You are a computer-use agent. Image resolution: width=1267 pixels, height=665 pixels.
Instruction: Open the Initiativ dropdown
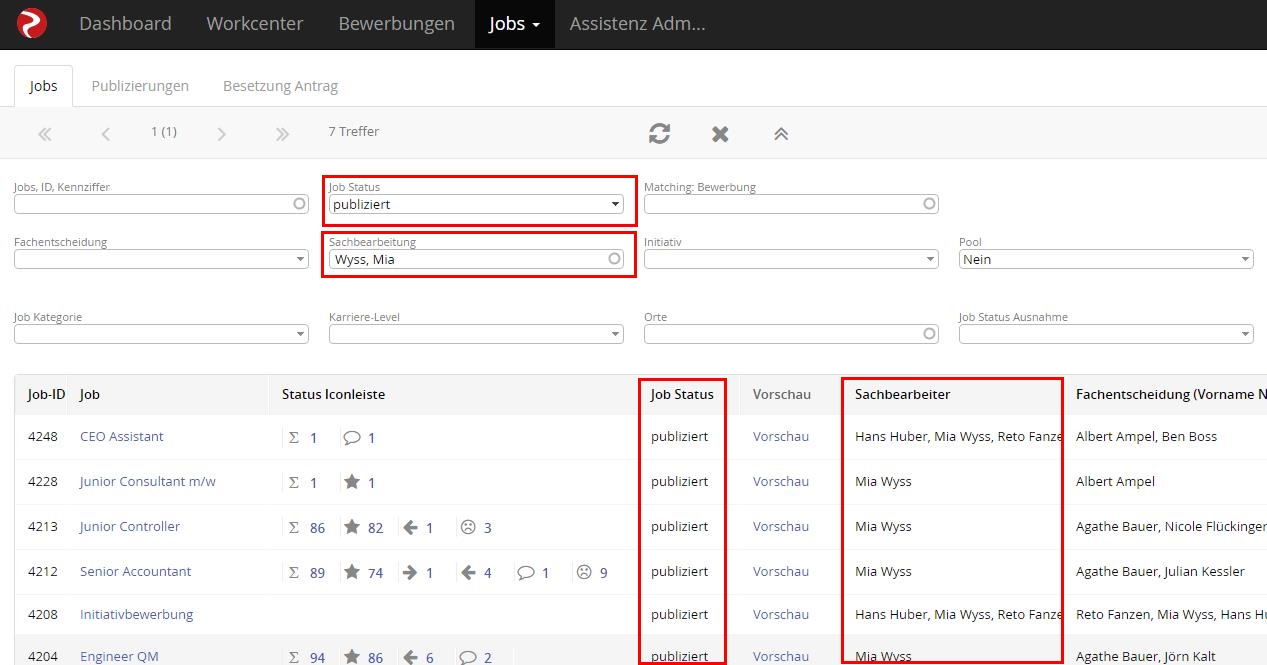791,259
